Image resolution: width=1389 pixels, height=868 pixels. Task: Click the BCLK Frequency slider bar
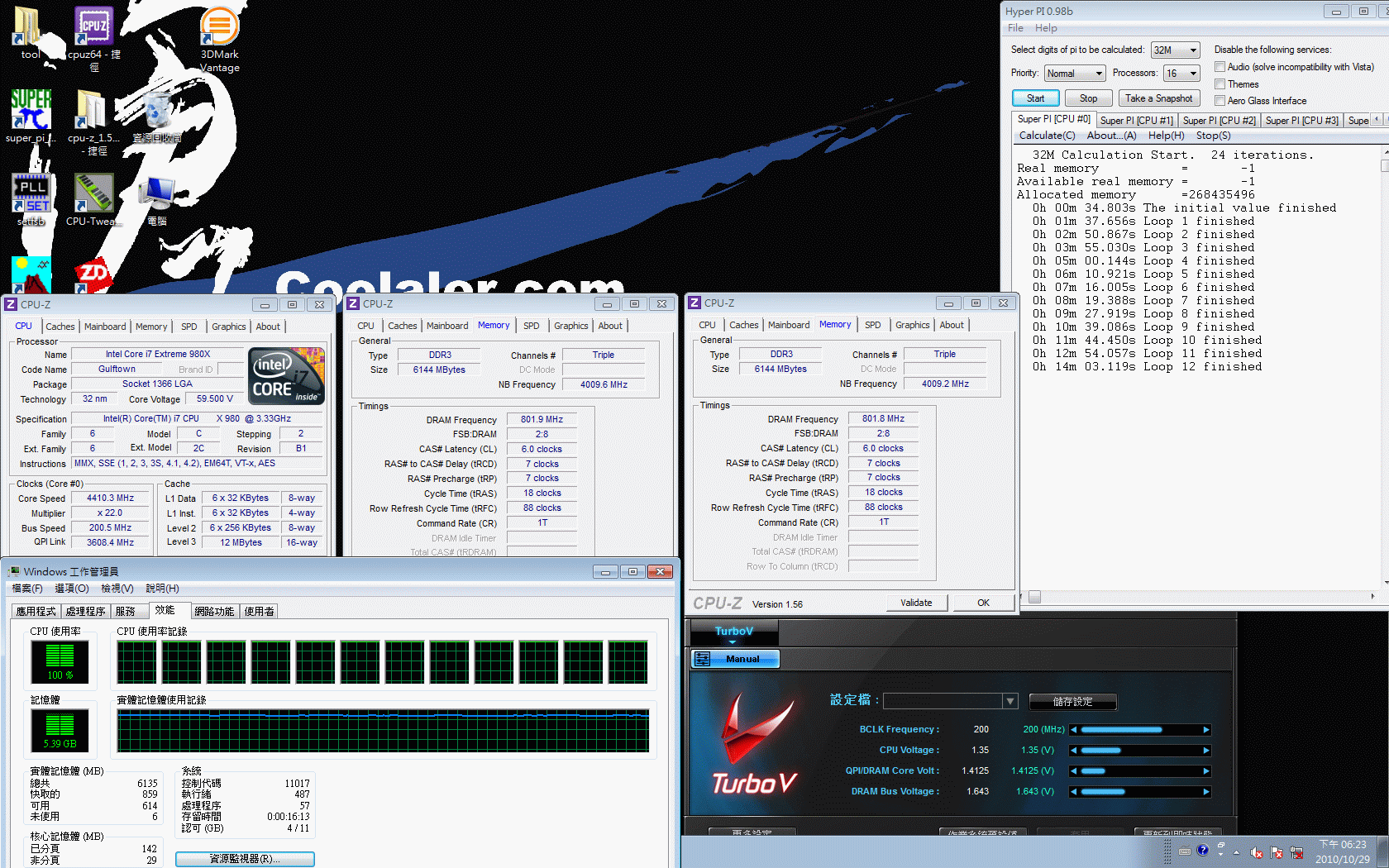1140,730
